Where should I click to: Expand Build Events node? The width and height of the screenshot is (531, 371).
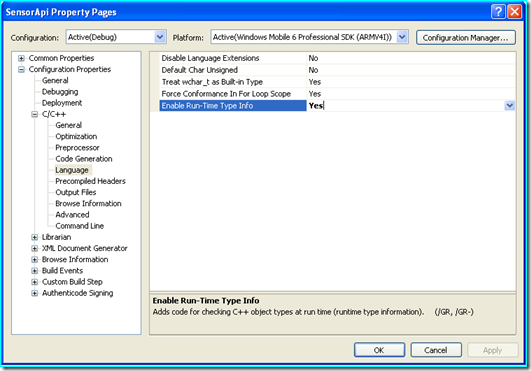[x=35, y=271]
